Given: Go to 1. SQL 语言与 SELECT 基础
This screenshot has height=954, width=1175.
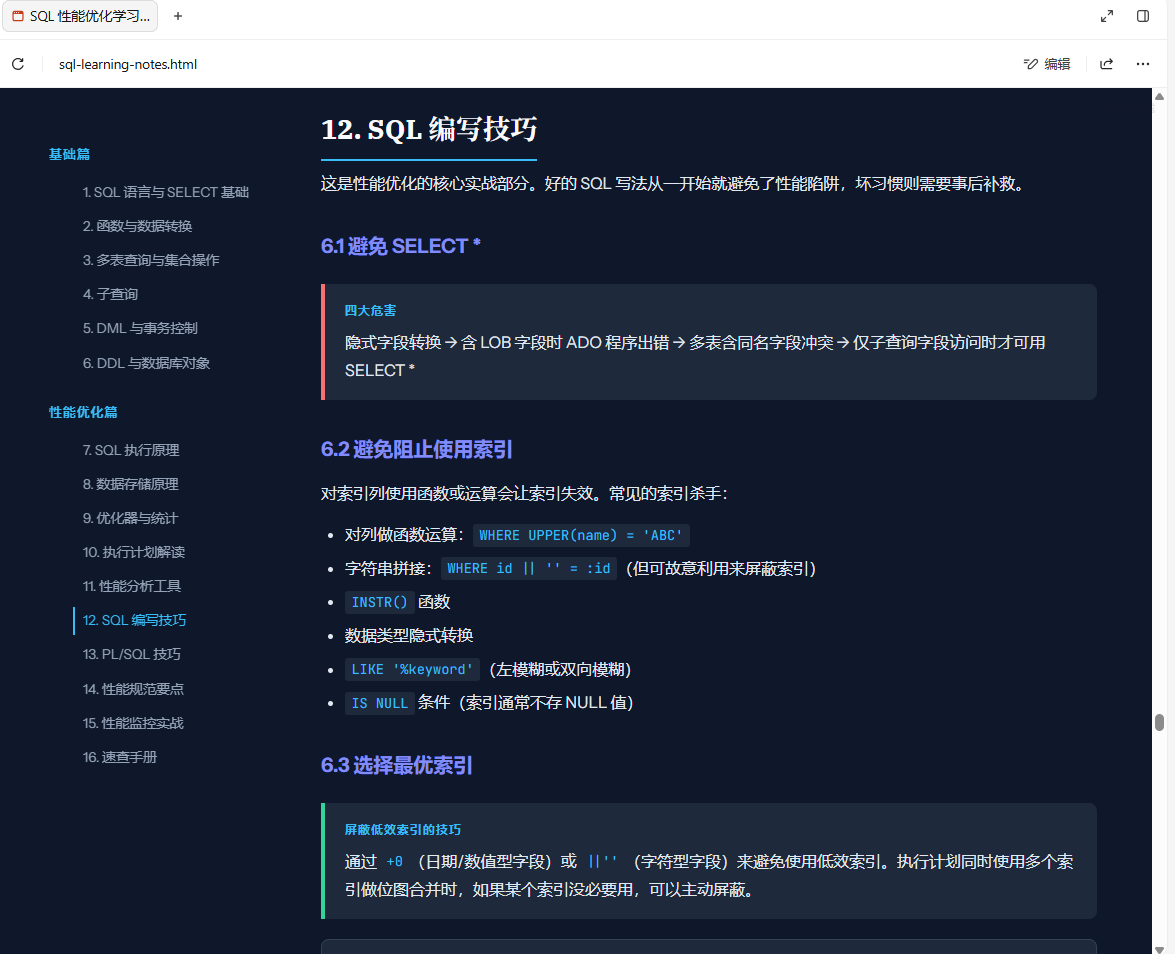Looking at the screenshot, I should coord(166,193).
